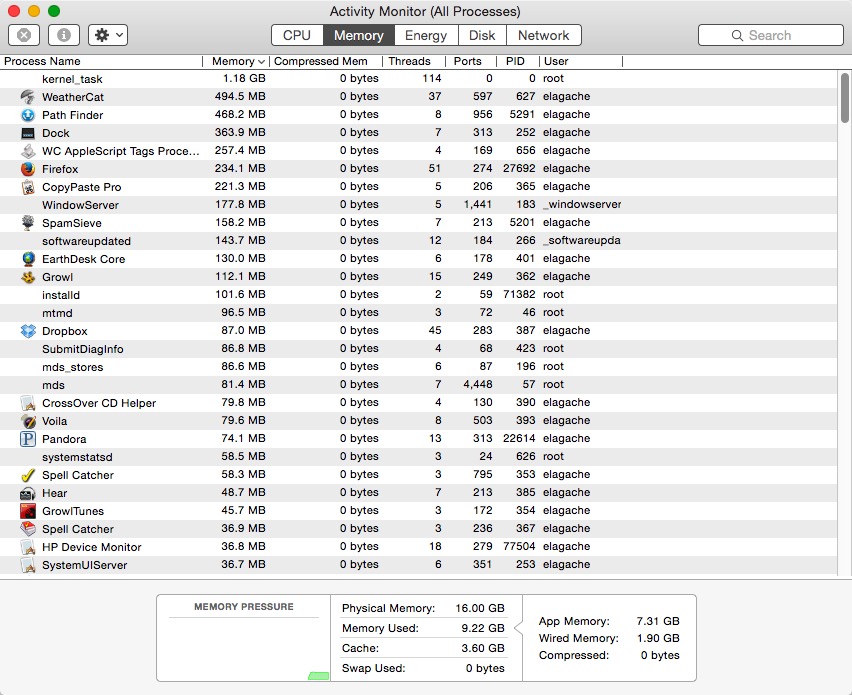Click the Memory Used 9.22 GB value
852x695 pixels.
tap(483, 628)
